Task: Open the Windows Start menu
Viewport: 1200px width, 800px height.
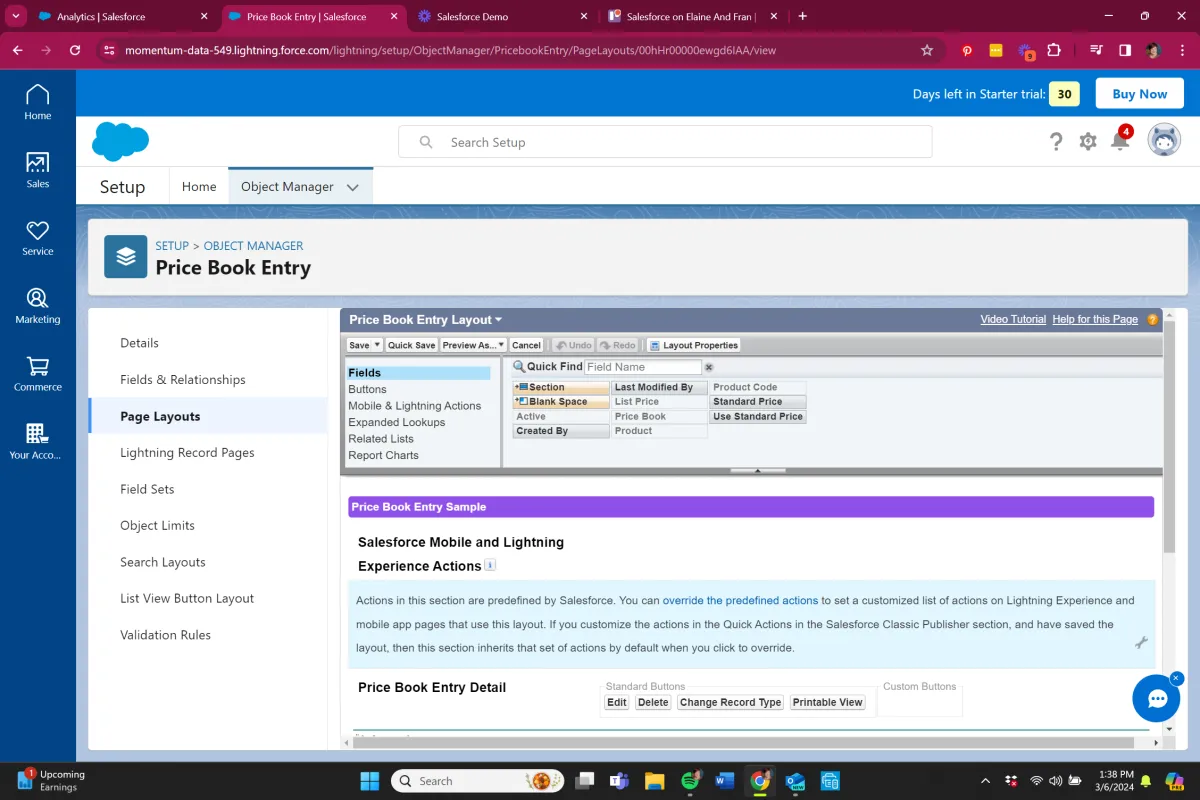Action: click(369, 781)
